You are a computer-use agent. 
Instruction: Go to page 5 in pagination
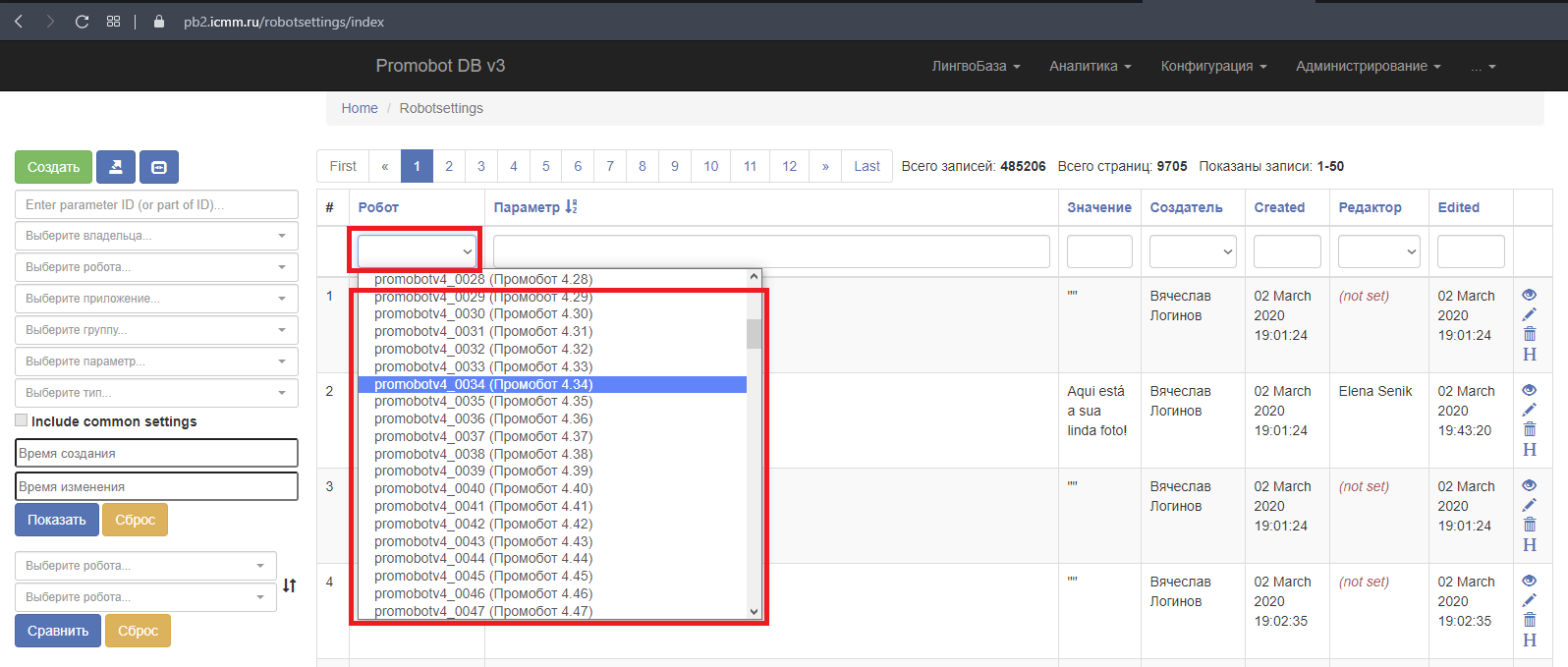[545, 166]
